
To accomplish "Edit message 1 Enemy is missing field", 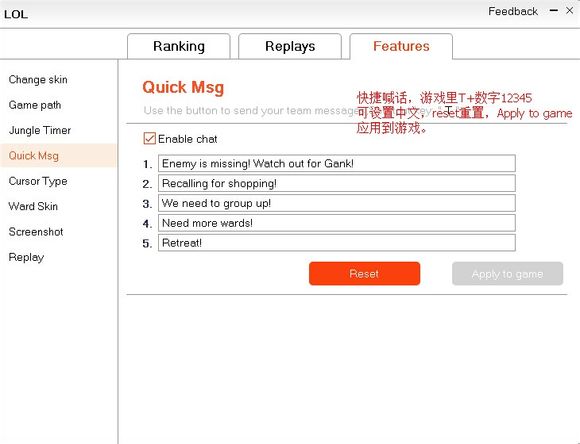I will click(x=337, y=164).
